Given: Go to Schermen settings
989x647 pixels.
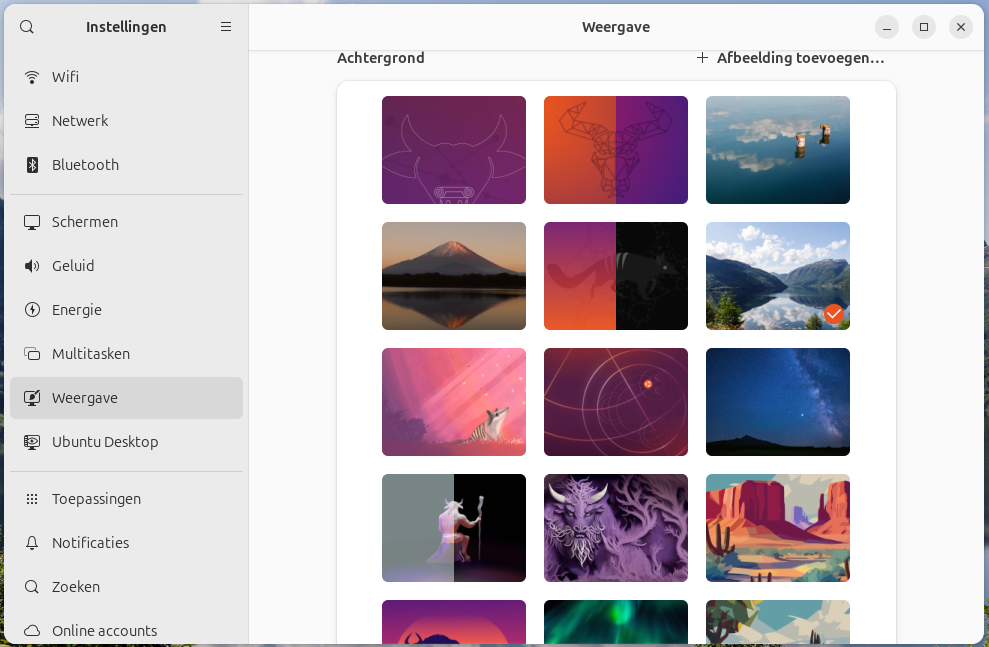Looking at the screenshot, I should pyautogui.click(x=85, y=222).
